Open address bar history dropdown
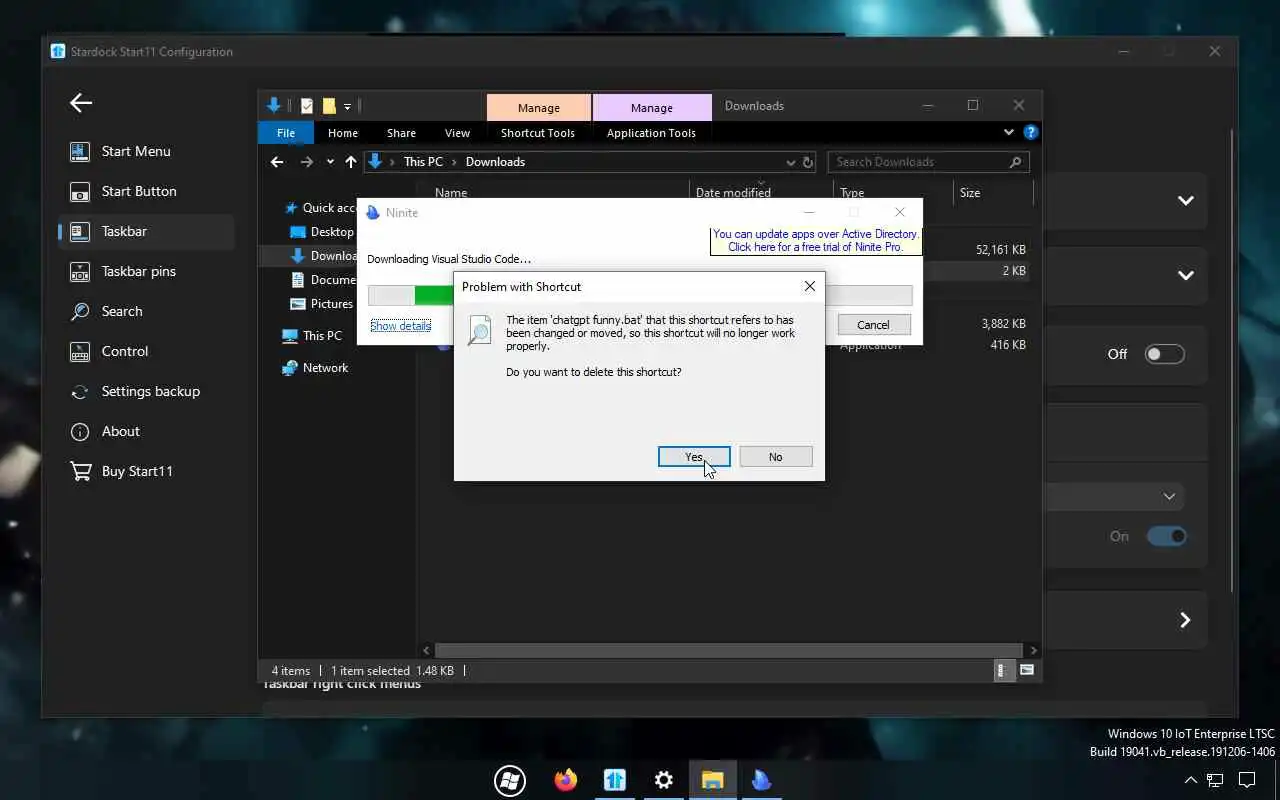The image size is (1280, 800). [x=791, y=162]
